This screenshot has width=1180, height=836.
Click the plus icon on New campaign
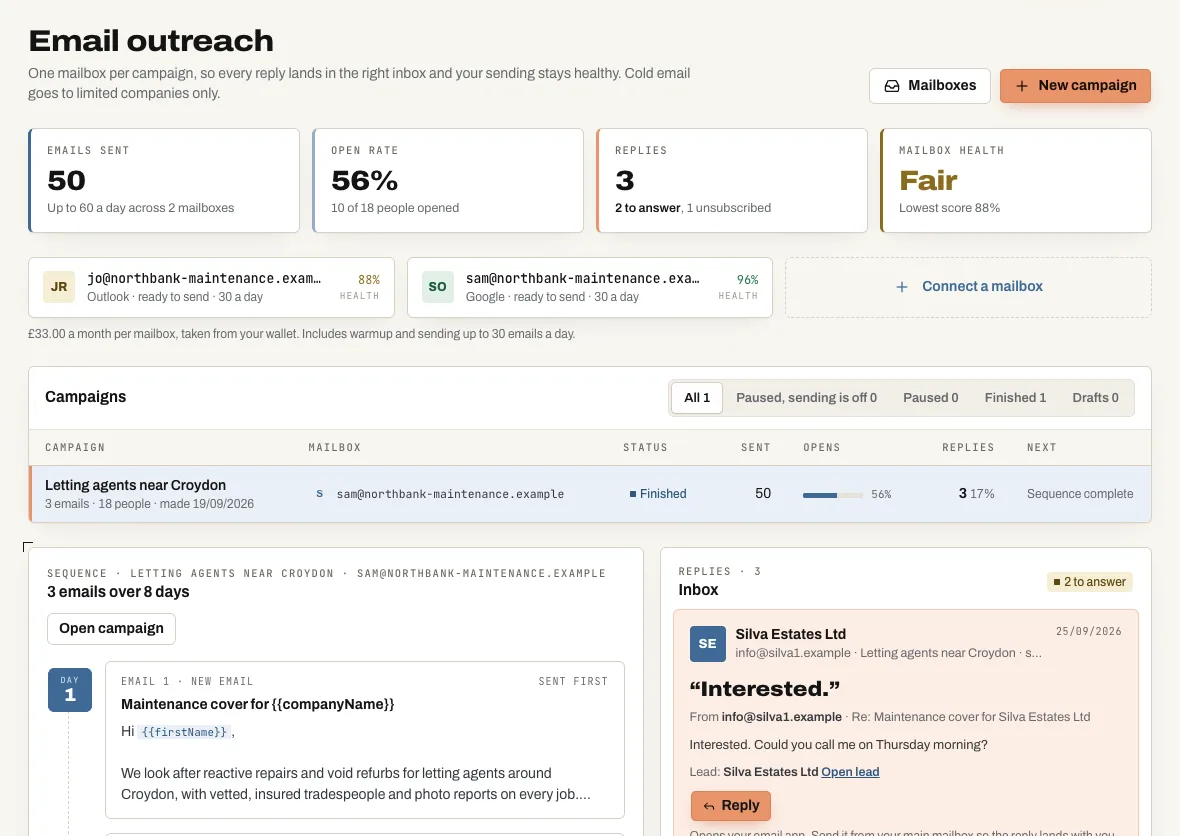click(x=1022, y=86)
